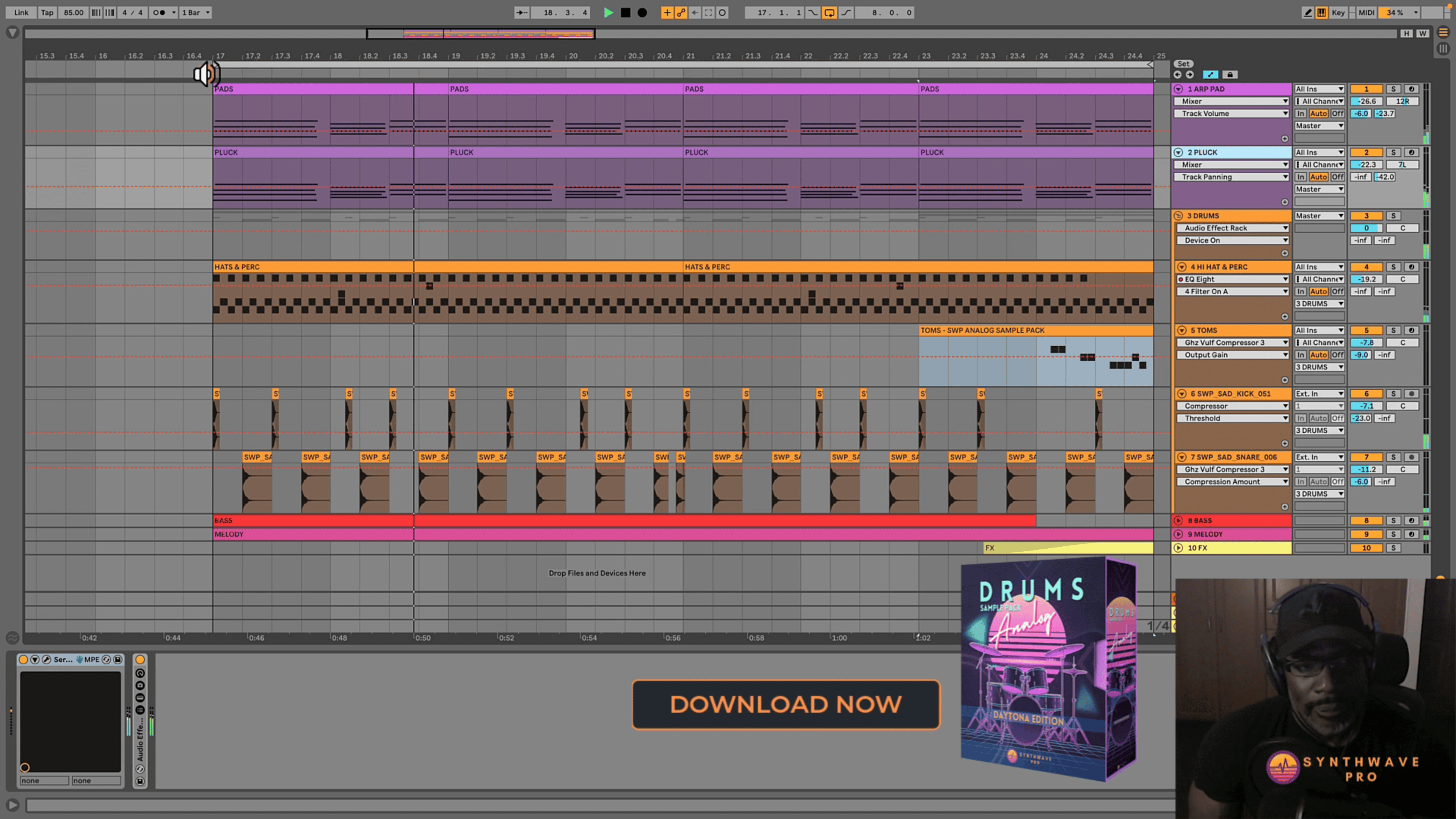
Task: Unfold the 10 FX track
Action: [x=1178, y=548]
